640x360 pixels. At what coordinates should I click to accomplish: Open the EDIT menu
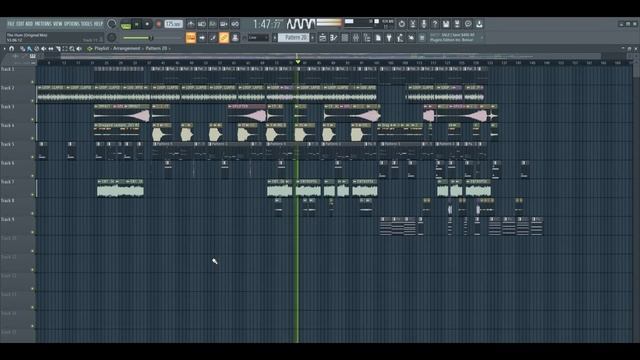coord(20,24)
